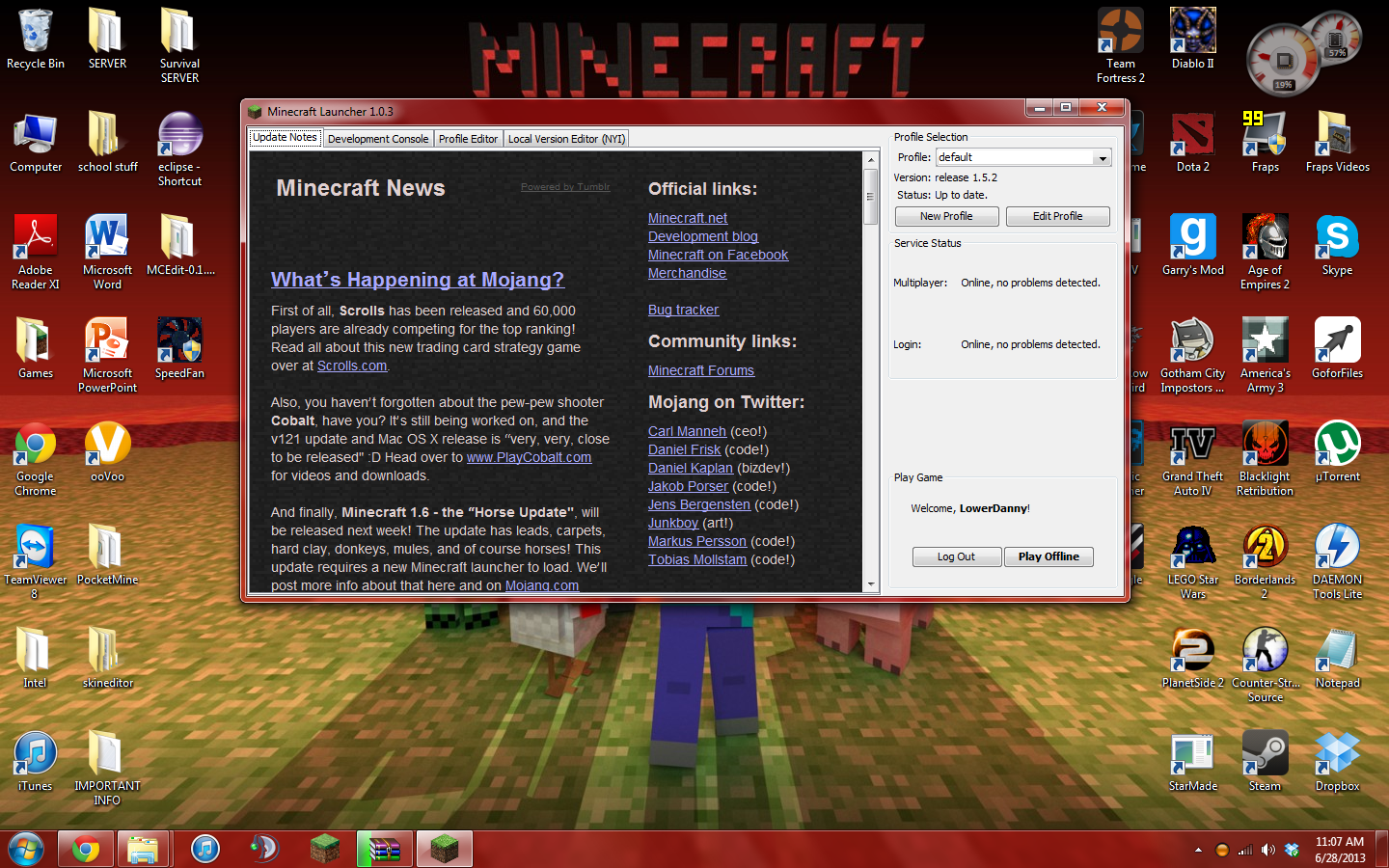The width and height of the screenshot is (1389, 868).
Task: Click the Log Out button
Action: pos(956,556)
